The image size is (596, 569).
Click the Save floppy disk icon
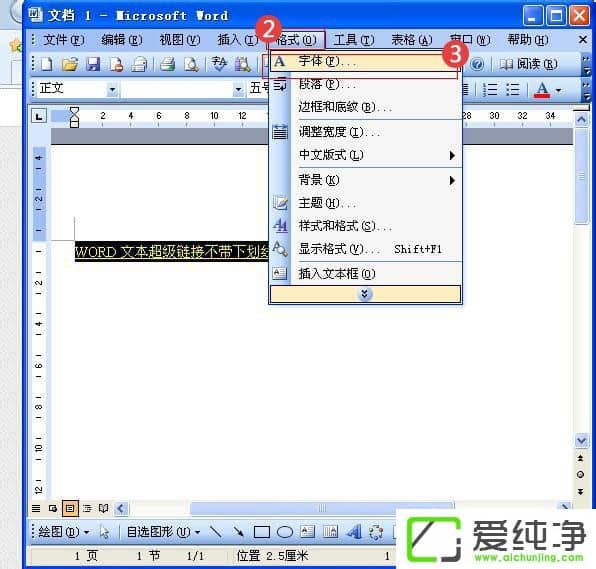pos(93,64)
